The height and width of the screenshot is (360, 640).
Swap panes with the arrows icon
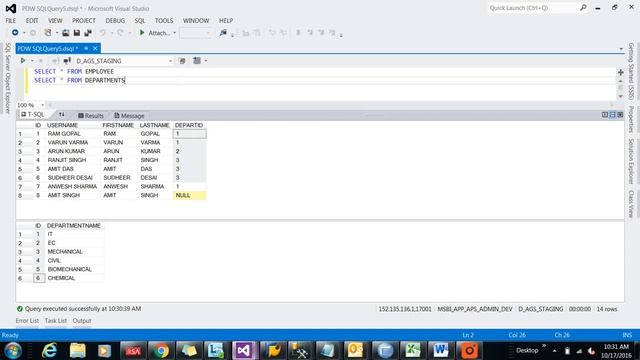[61, 115]
